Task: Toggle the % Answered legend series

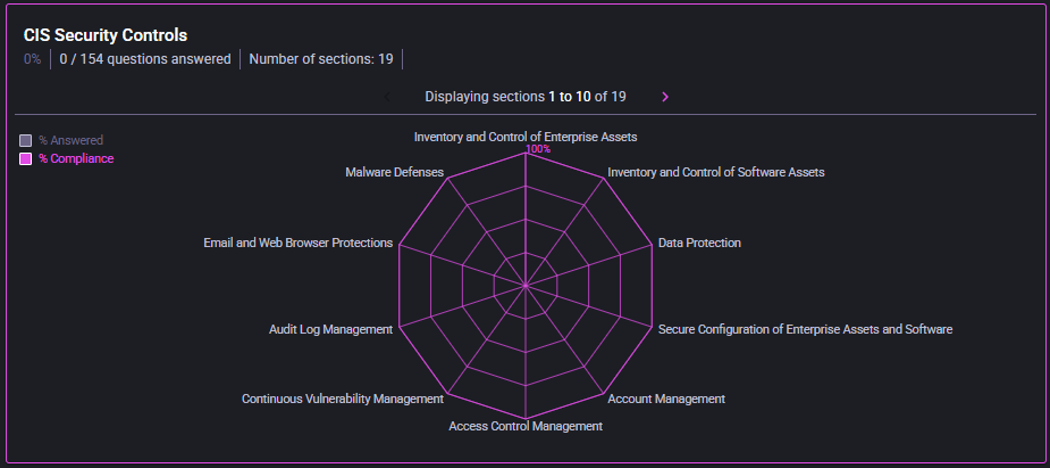Action: [61, 141]
